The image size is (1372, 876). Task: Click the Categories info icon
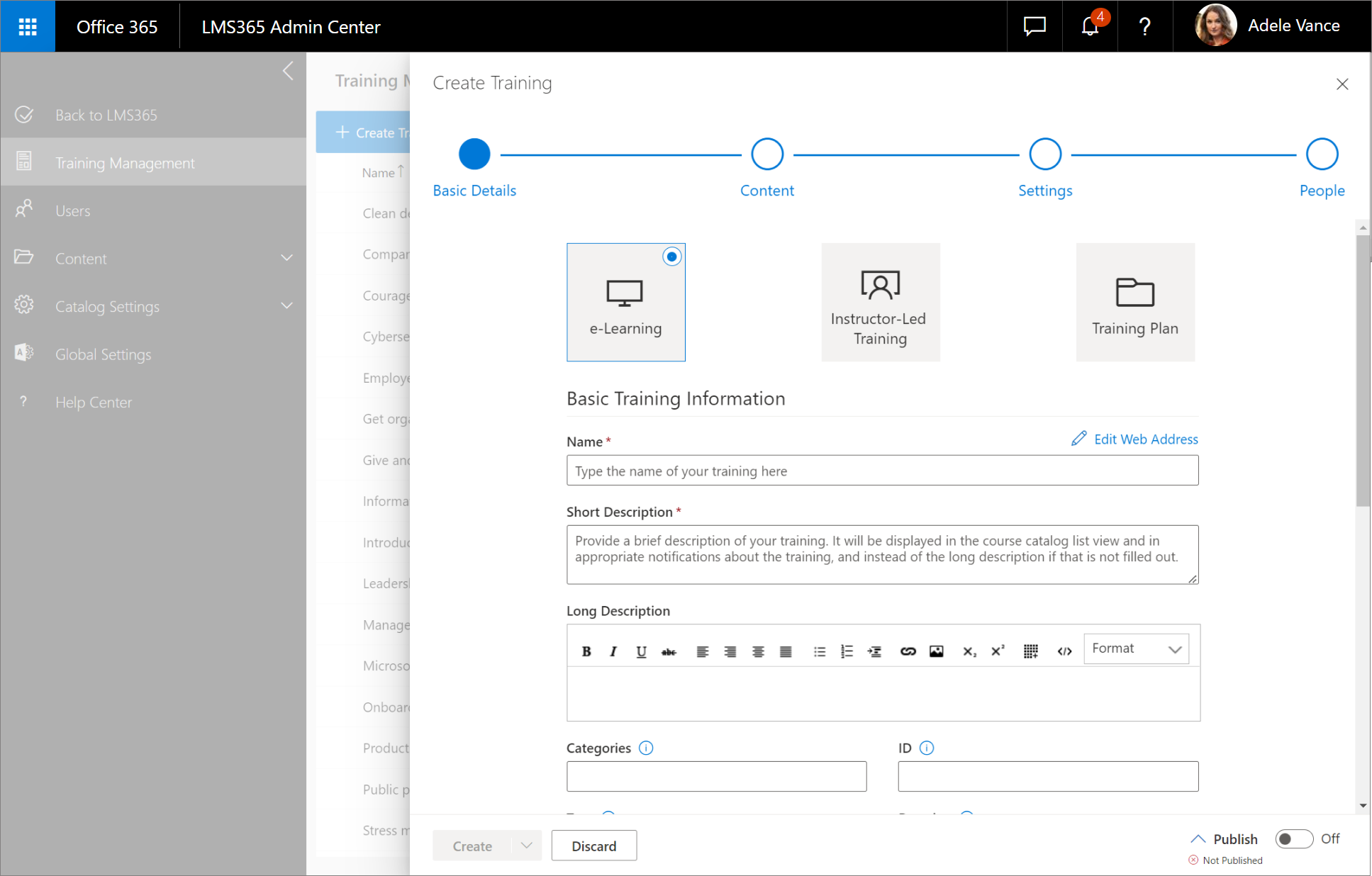[x=646, y=748]
